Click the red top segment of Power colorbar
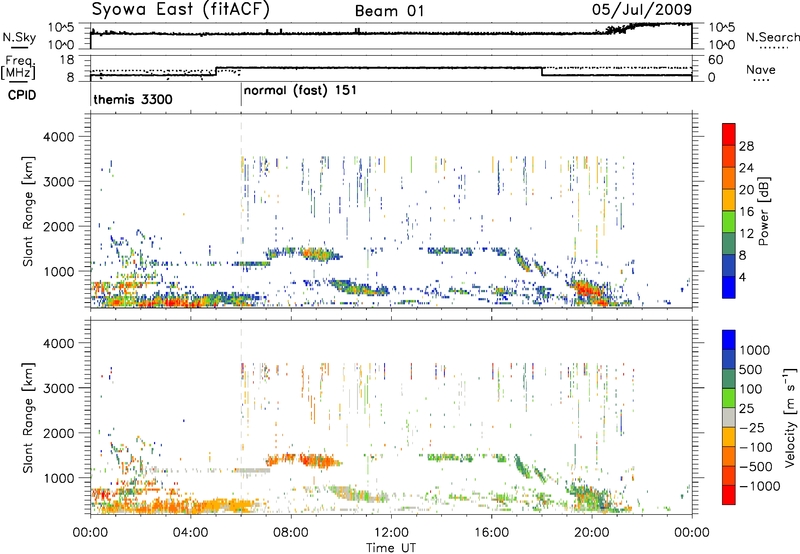The image size is (800, 554). 729,134
